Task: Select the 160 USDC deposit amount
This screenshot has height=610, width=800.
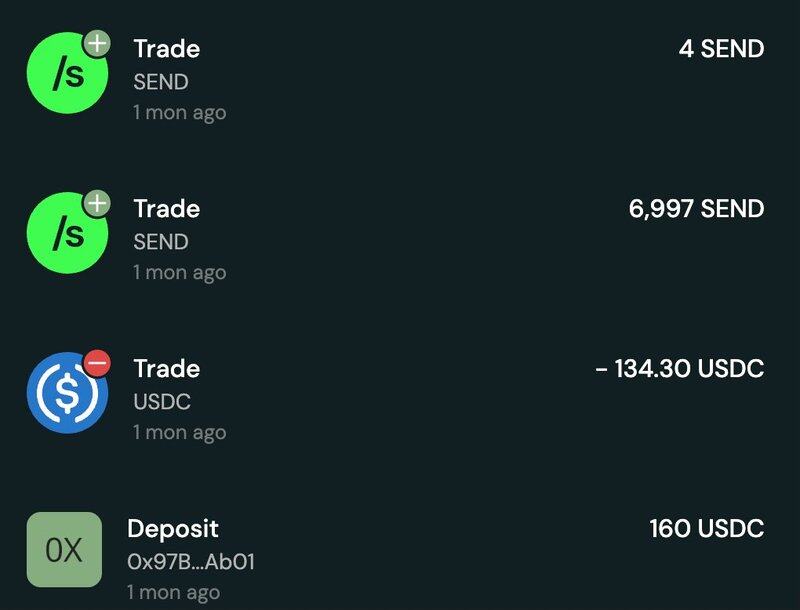Action: pyautogui.click(x=706, y=528)
